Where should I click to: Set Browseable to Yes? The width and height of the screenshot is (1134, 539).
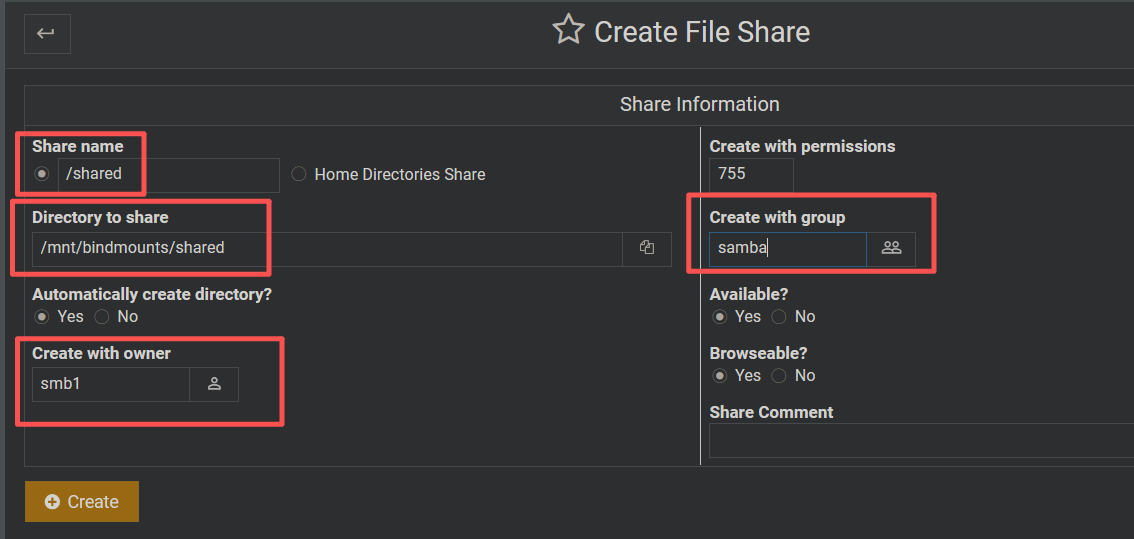[x=720, y=376]
